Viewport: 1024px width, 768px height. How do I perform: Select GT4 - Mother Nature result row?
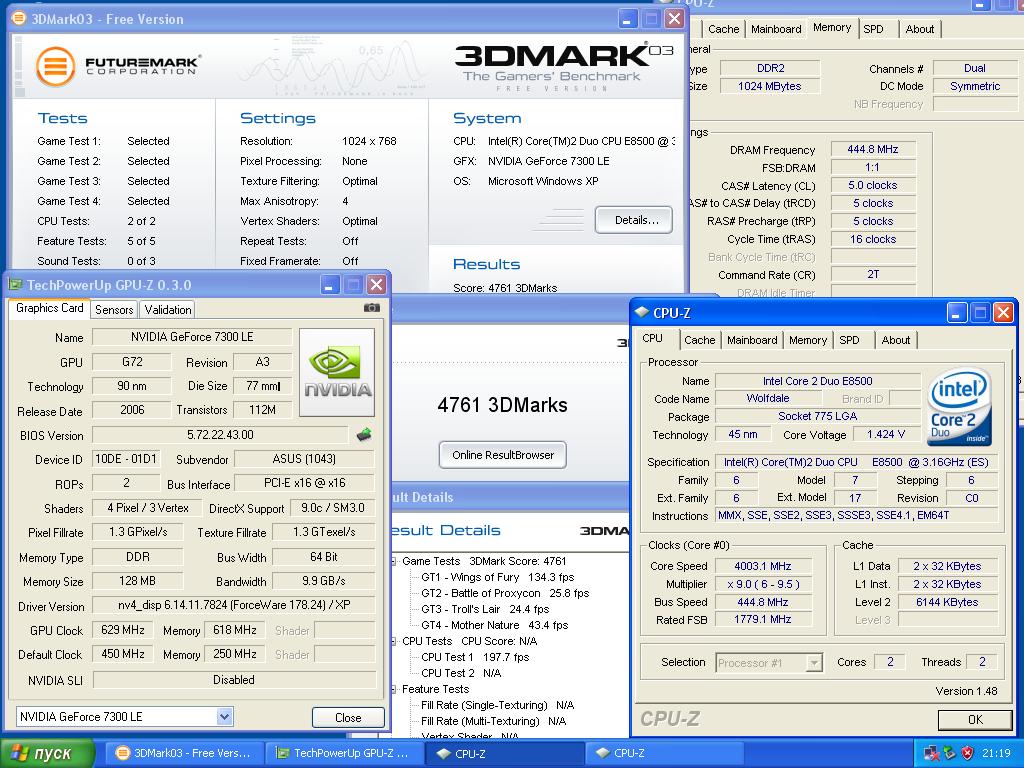pyautogui.click(x=494, y=625)
